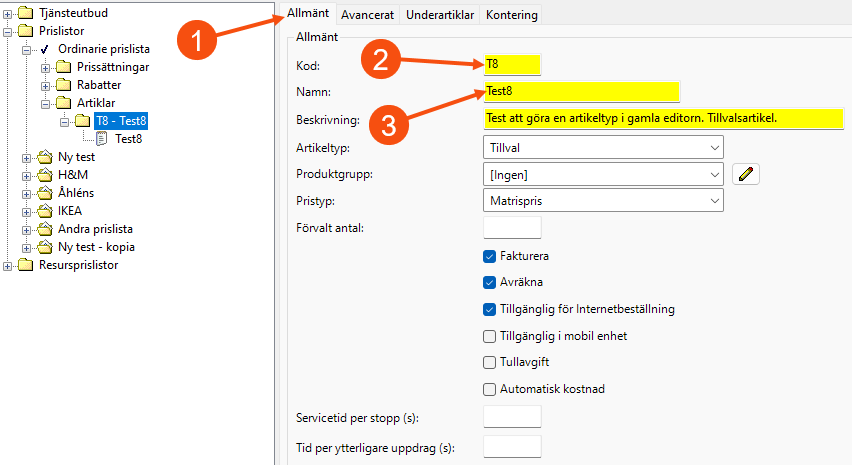Open the Artikeltyp dropdown
The height and width of the screenshot is (465, 852).
[x=603, y=147]
